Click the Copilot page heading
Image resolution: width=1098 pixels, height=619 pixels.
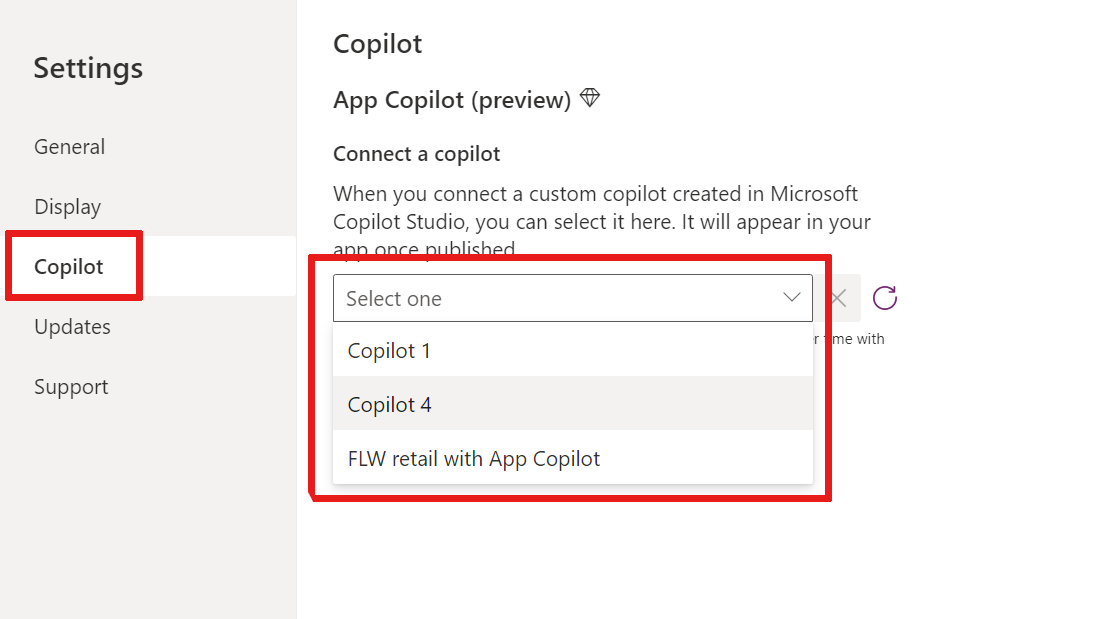point(377,43)
